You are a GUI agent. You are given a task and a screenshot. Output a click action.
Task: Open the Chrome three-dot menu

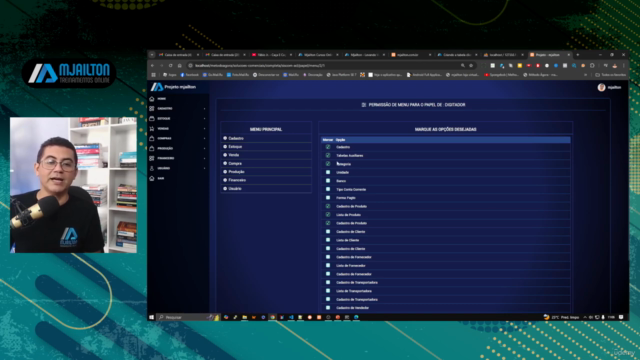(x=624, y=65)
